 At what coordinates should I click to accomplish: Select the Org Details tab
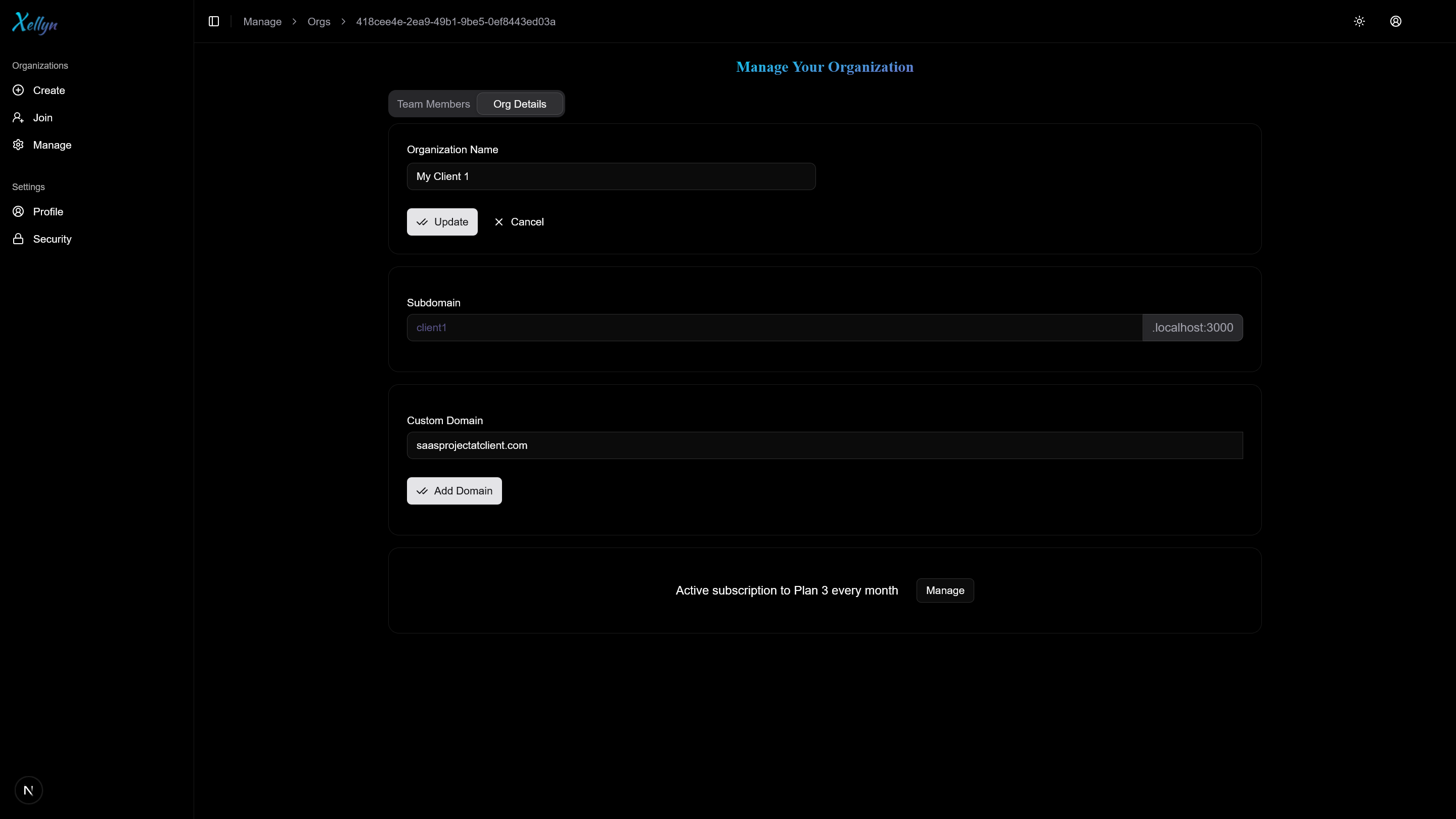point(519,104)
